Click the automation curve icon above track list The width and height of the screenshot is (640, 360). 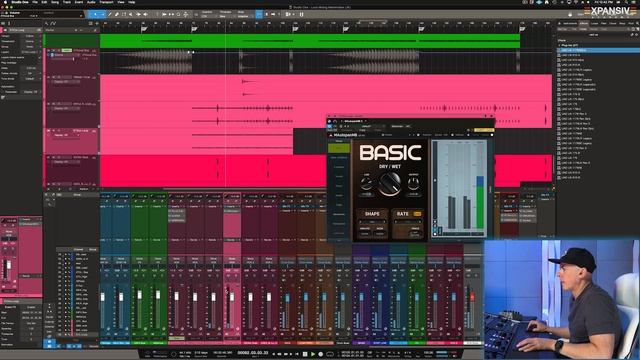[x=53, y=23]
